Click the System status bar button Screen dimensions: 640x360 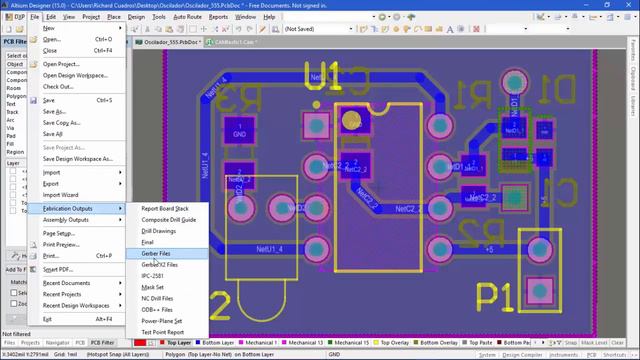(487, 355)
